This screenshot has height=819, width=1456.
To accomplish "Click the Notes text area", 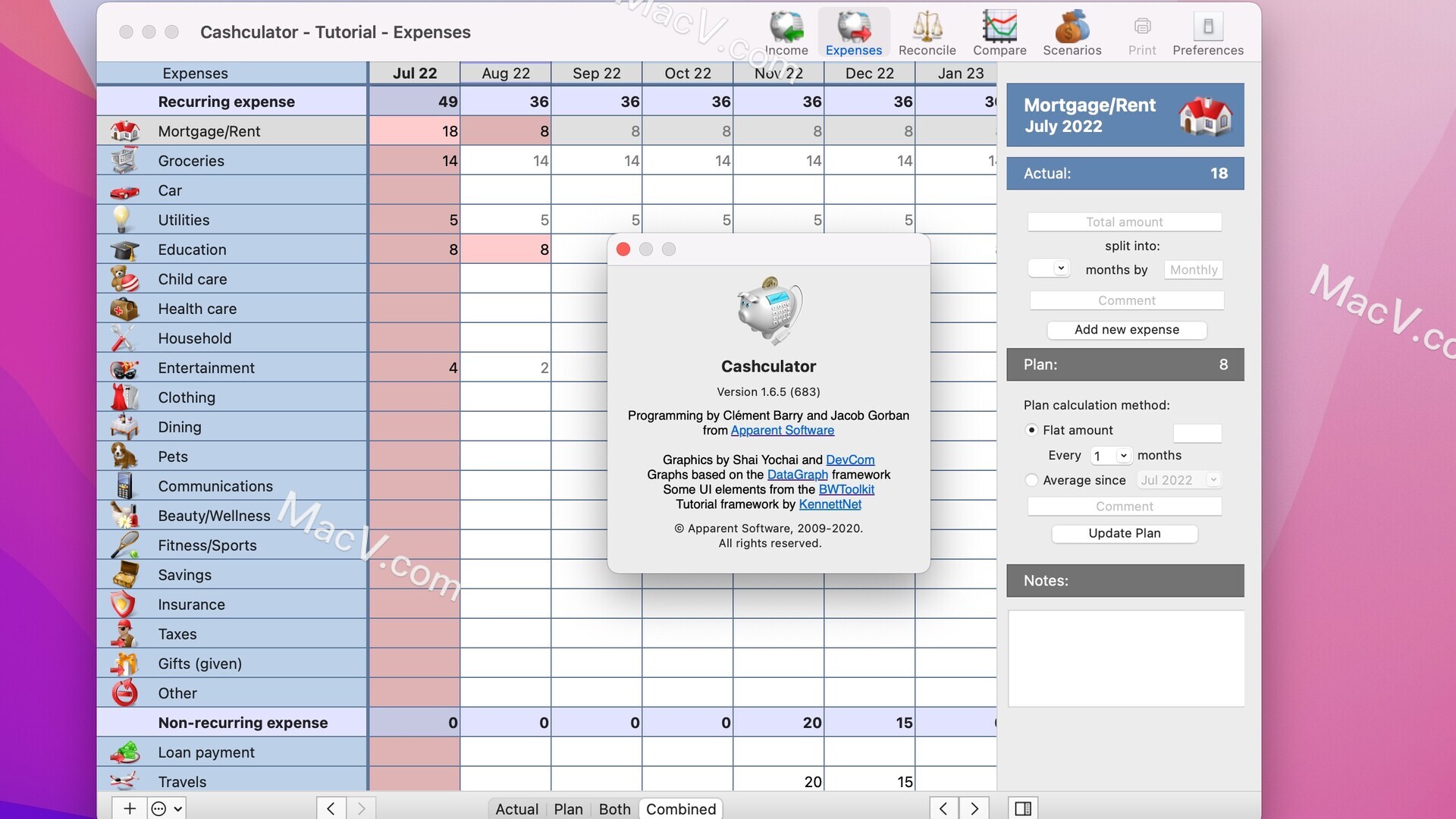I will [1126, 658].
